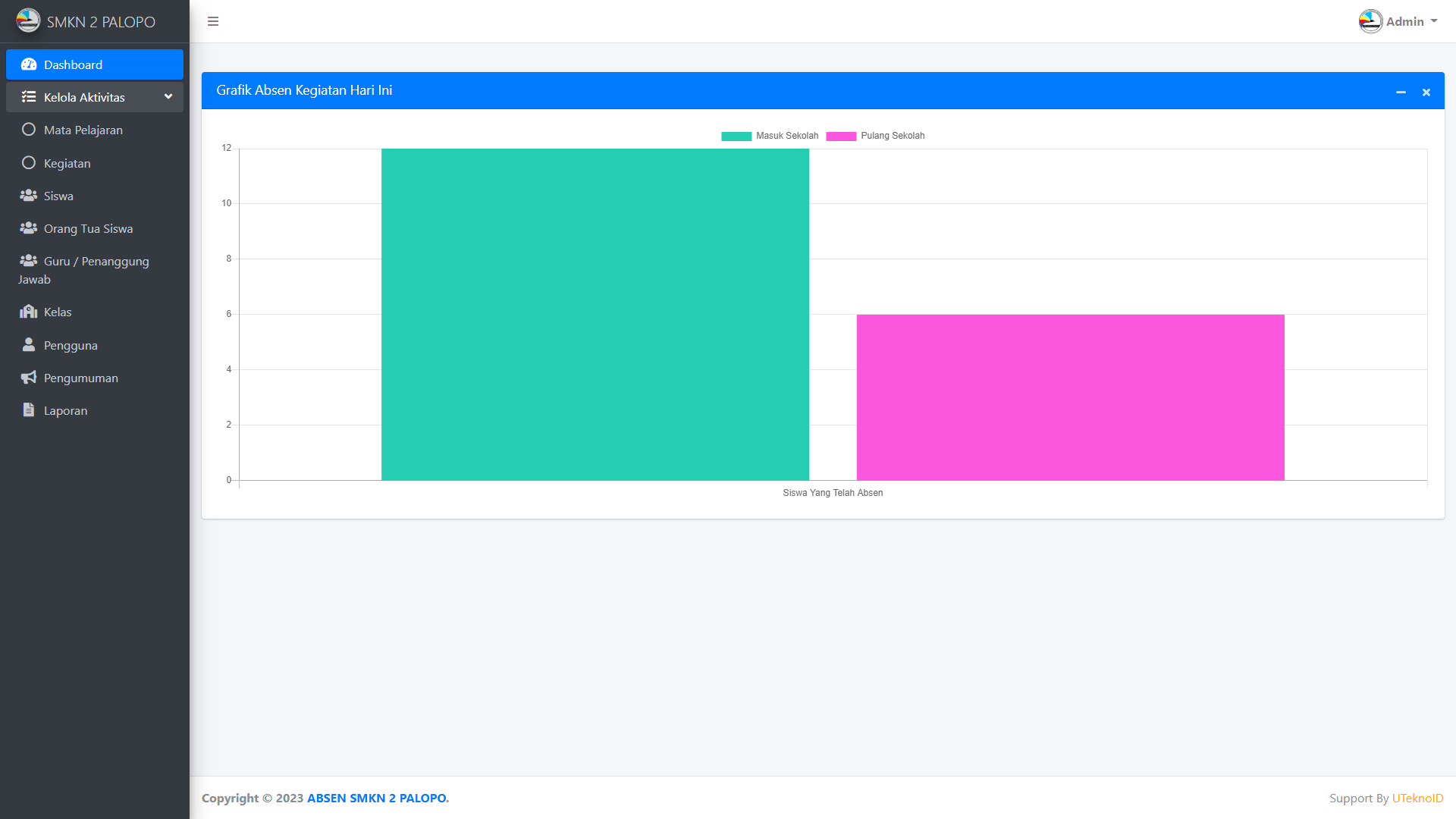Collapse the Kelola Aktivitas chevron
The width and height of the screenshot is (1456, 819).
[168, 97]
